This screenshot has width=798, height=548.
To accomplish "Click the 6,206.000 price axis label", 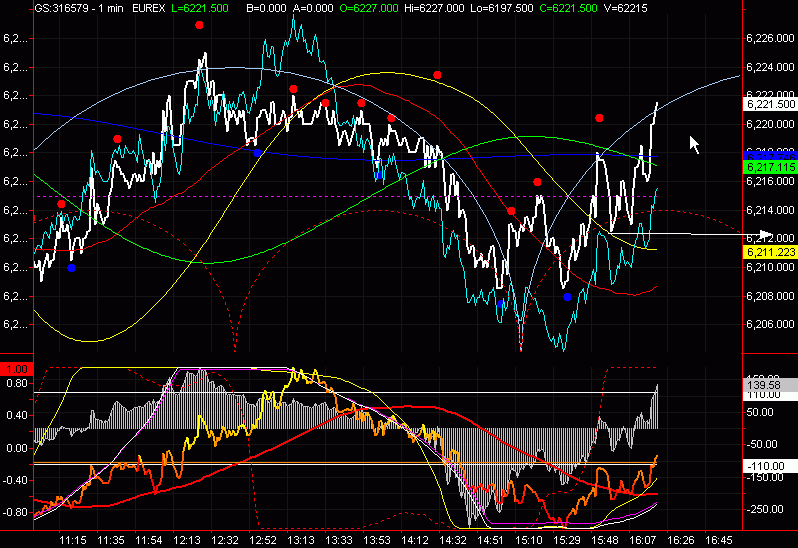I will 770,324.
